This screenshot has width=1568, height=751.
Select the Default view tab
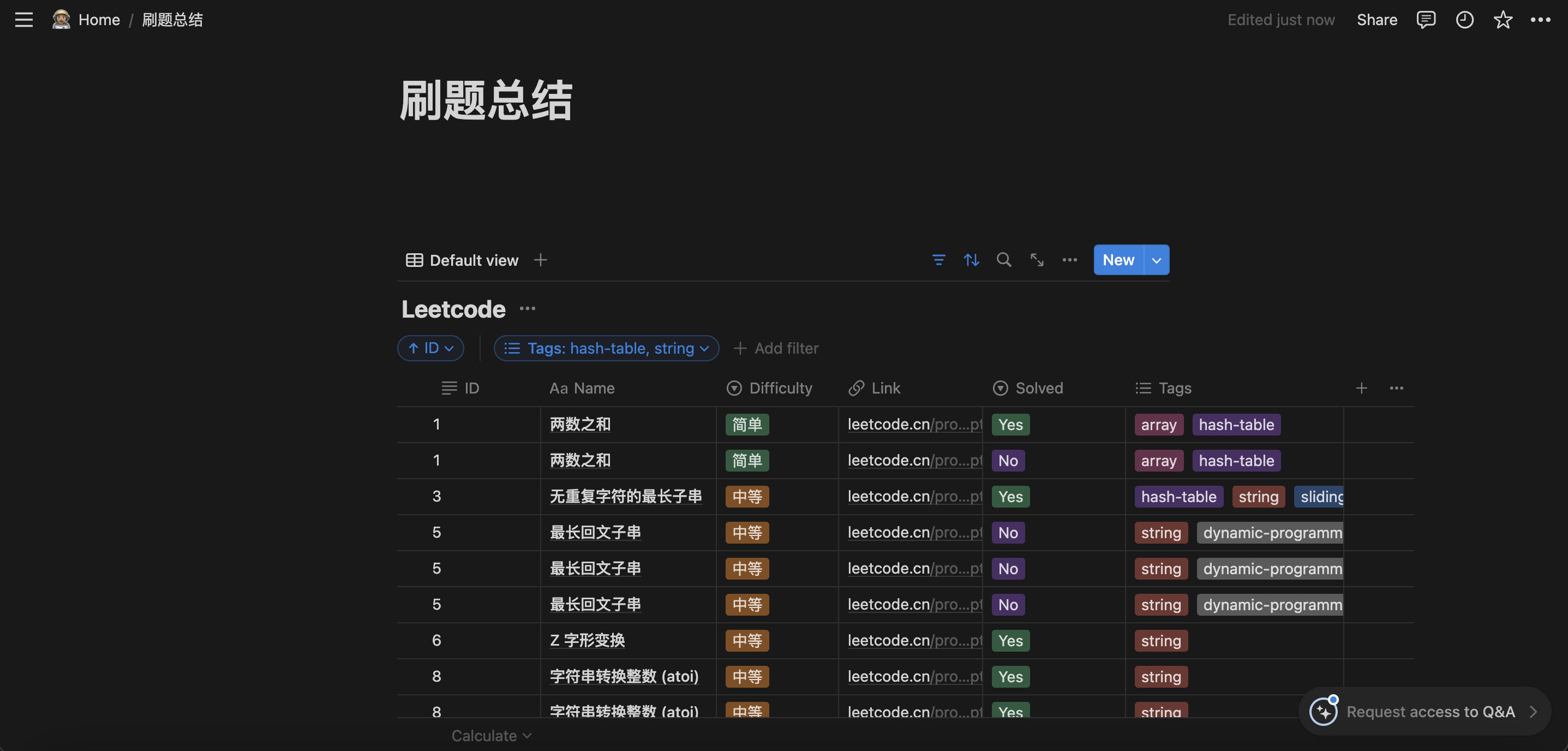coord(462,260)
